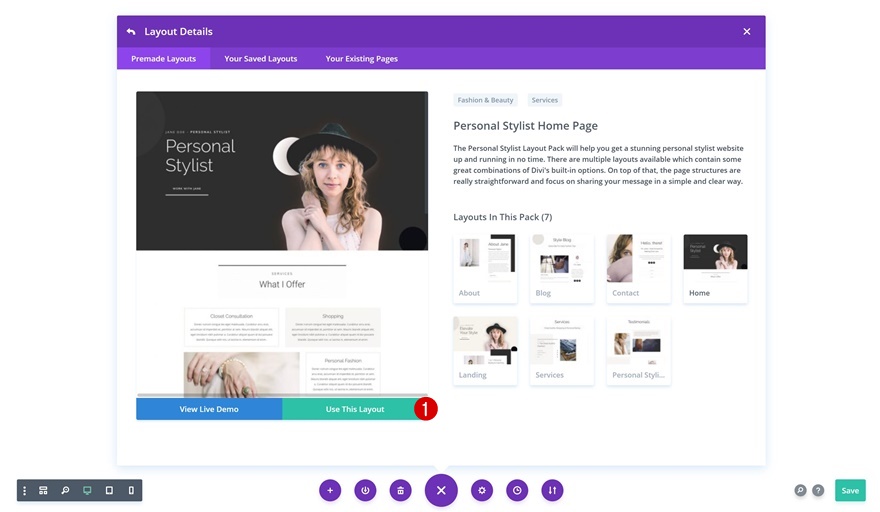The height and width of the screenshot is (512, 880).
Task: Click the portability import export arrows icon
Action: 552,490
